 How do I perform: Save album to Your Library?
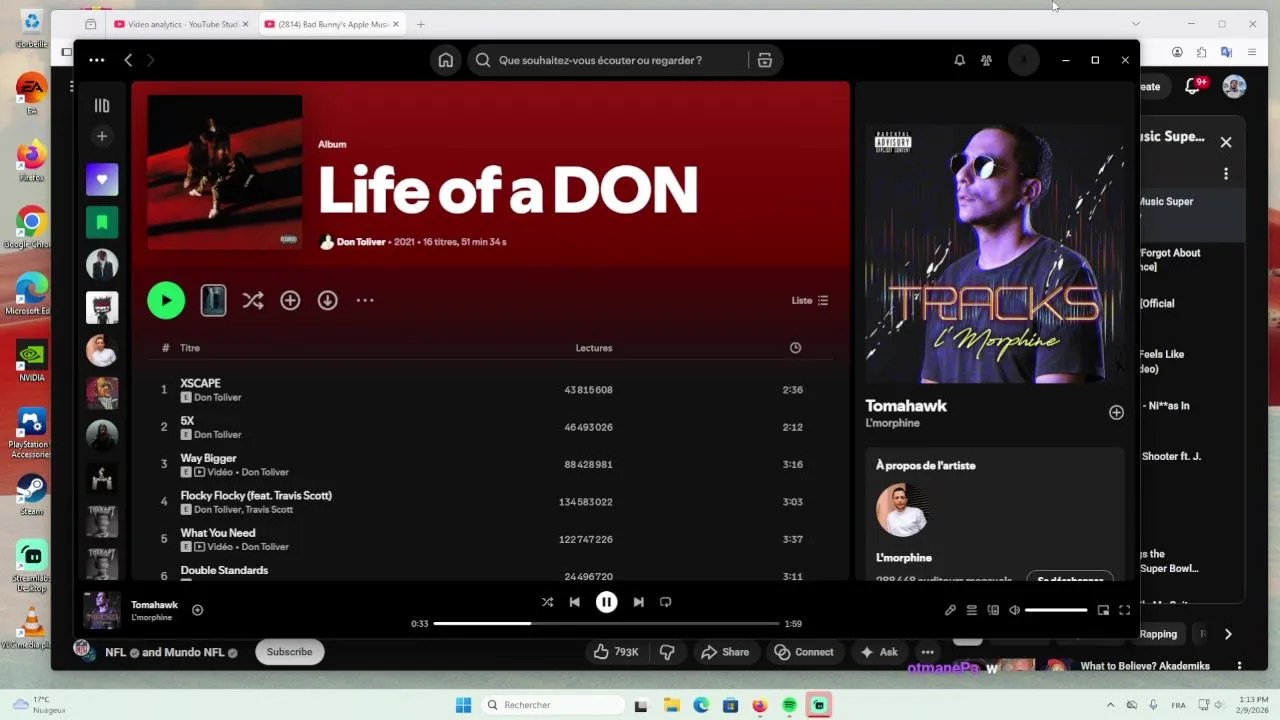[290, 300]
